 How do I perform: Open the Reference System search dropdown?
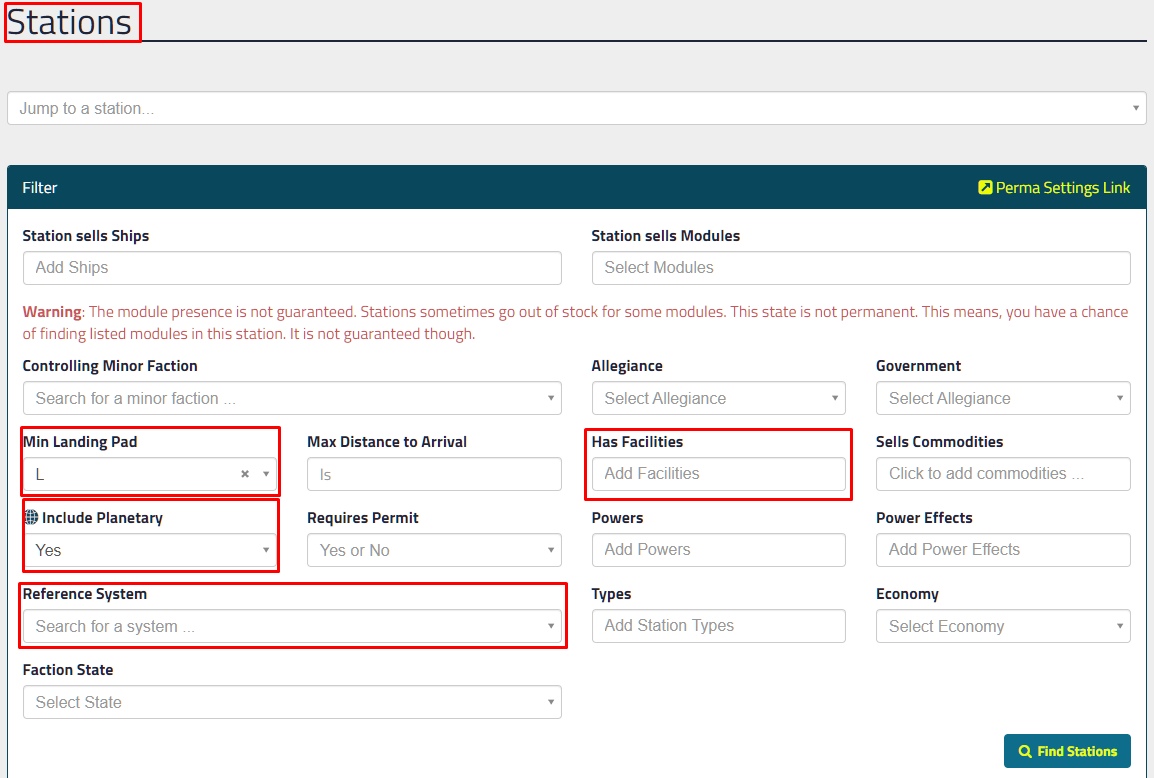(x=291, y=626)
